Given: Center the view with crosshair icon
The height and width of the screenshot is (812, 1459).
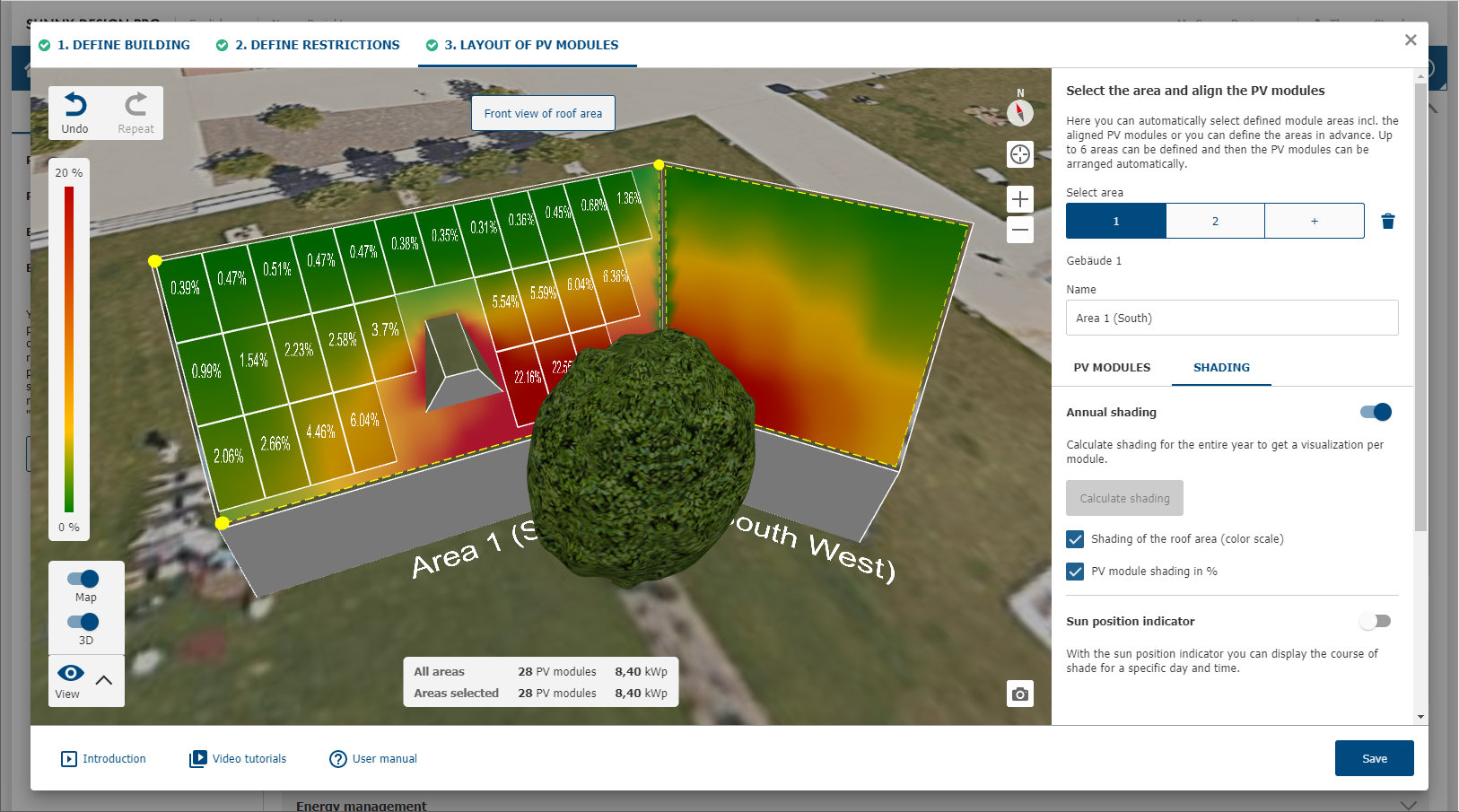Looking at the screenshot, I should point(1020,154).
